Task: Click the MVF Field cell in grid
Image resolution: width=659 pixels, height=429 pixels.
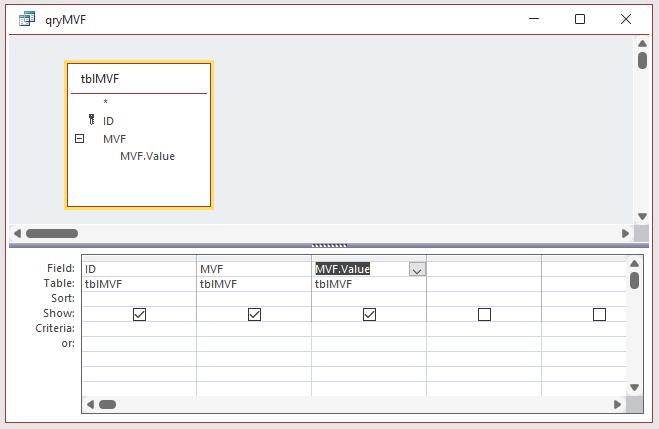Action: click(x=254, y=269)
